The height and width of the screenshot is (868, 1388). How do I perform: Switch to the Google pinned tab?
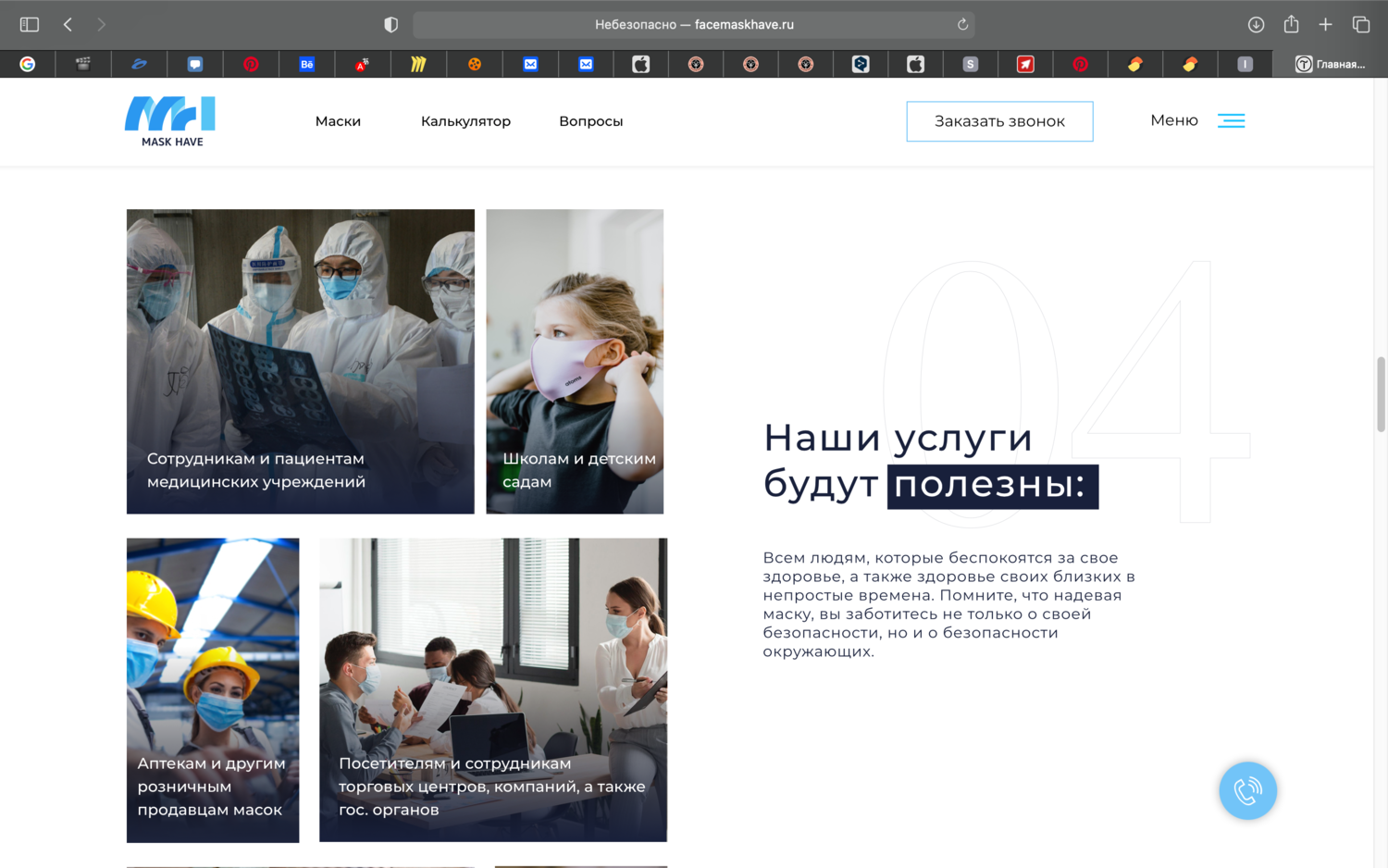tap(28, 64)
